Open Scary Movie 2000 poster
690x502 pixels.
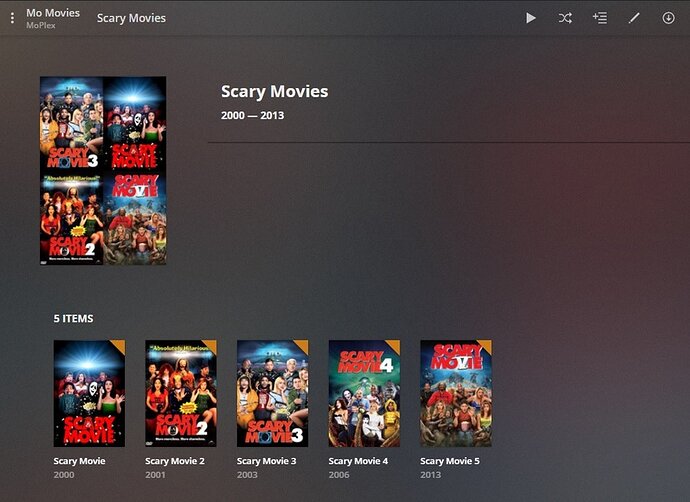tap(89, 393)
